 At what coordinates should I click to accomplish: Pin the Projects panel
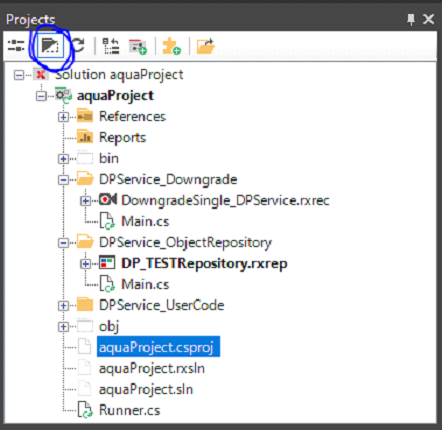[x=411, y=19]
